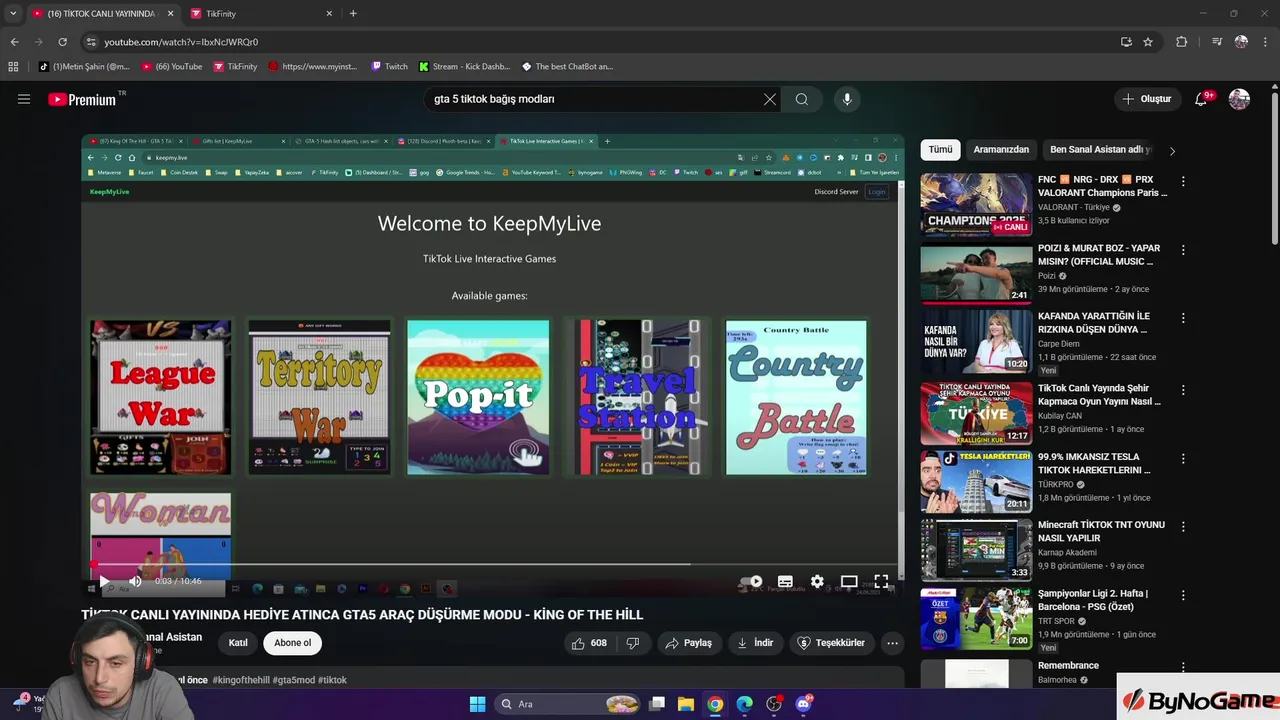Enter fullscreen mode

pos(881,581)
